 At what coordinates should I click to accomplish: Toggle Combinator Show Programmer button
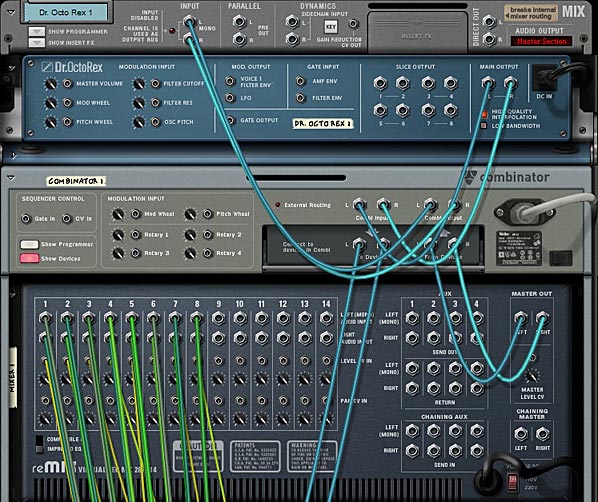[29, 244]
